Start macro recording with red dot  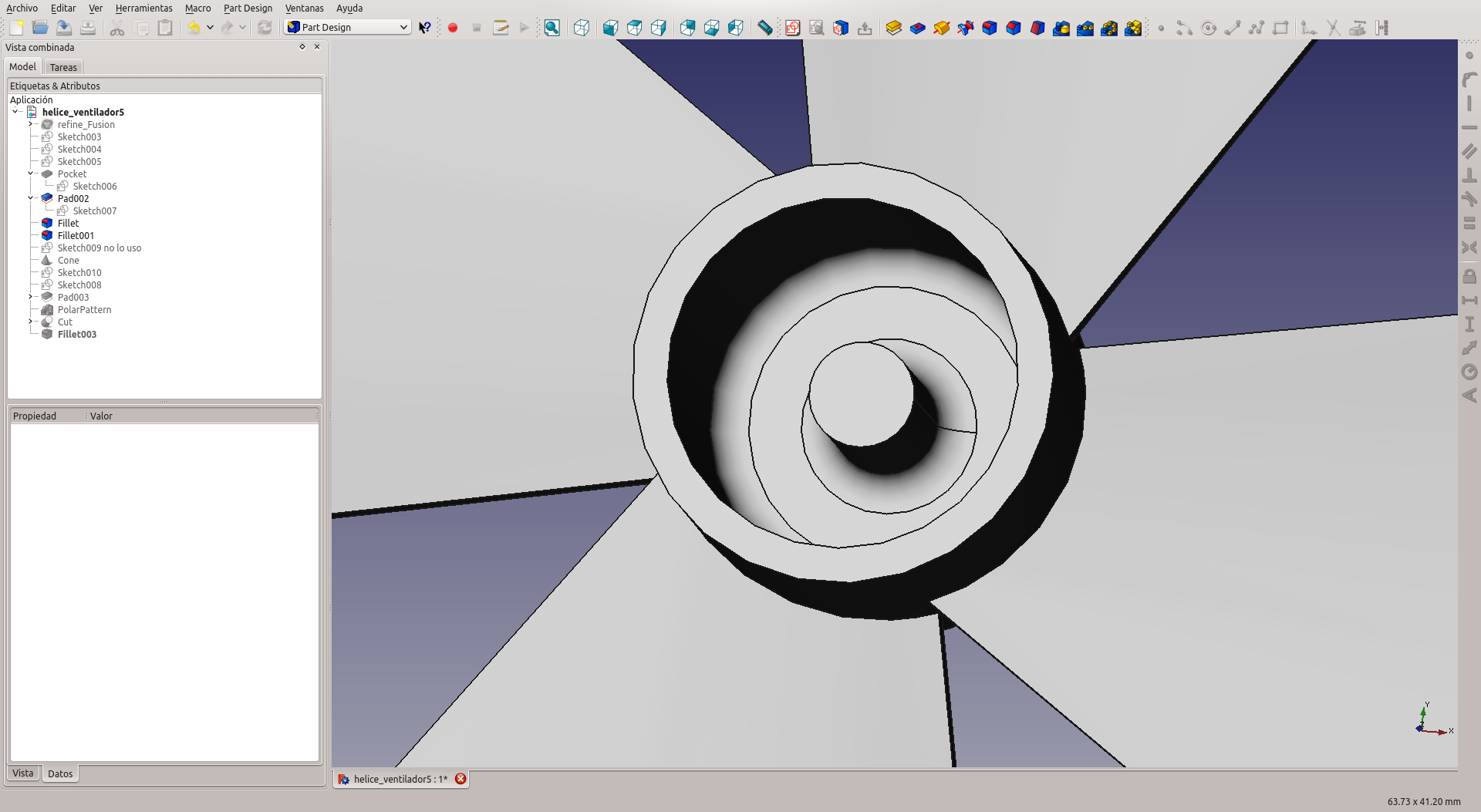click(x=453, y=28)
